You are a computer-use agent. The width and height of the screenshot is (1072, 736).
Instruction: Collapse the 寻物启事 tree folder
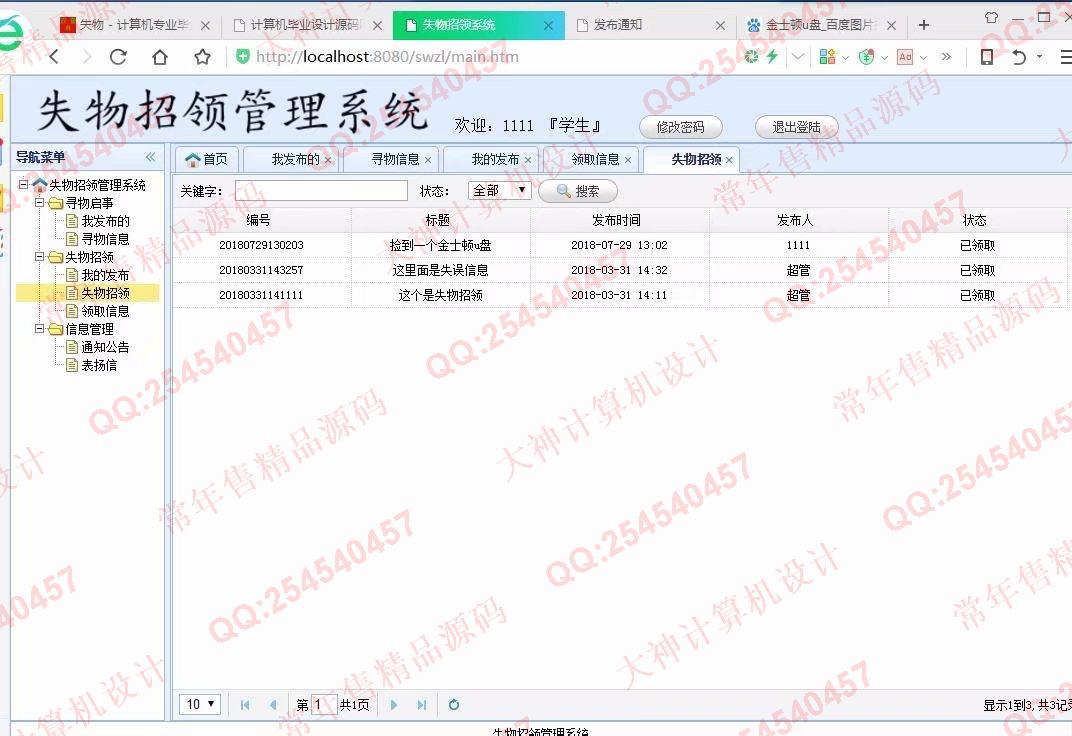(x=40, y=202)
